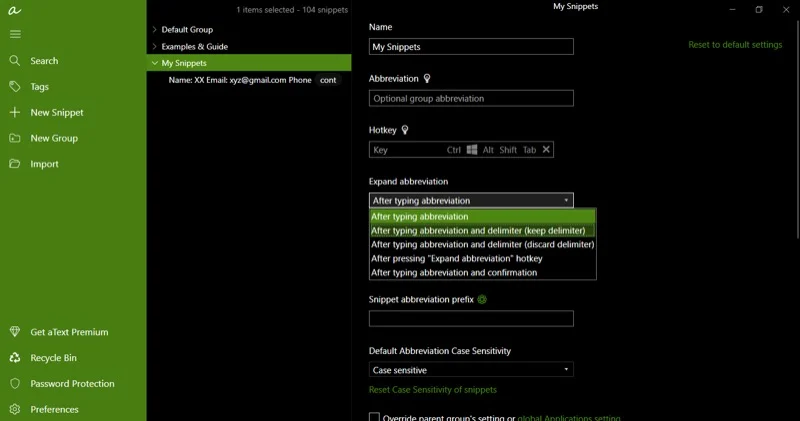Click inside the Optional group abbreviation field
The width and height of the screenshot is (800, 421).
coord(471,99)
